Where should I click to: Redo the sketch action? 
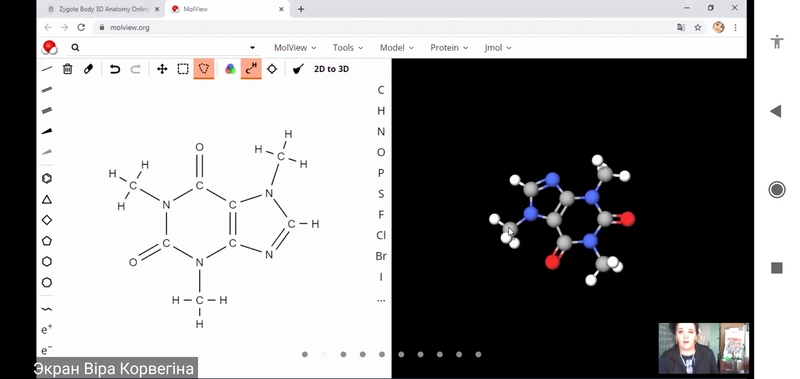(136, 69)
